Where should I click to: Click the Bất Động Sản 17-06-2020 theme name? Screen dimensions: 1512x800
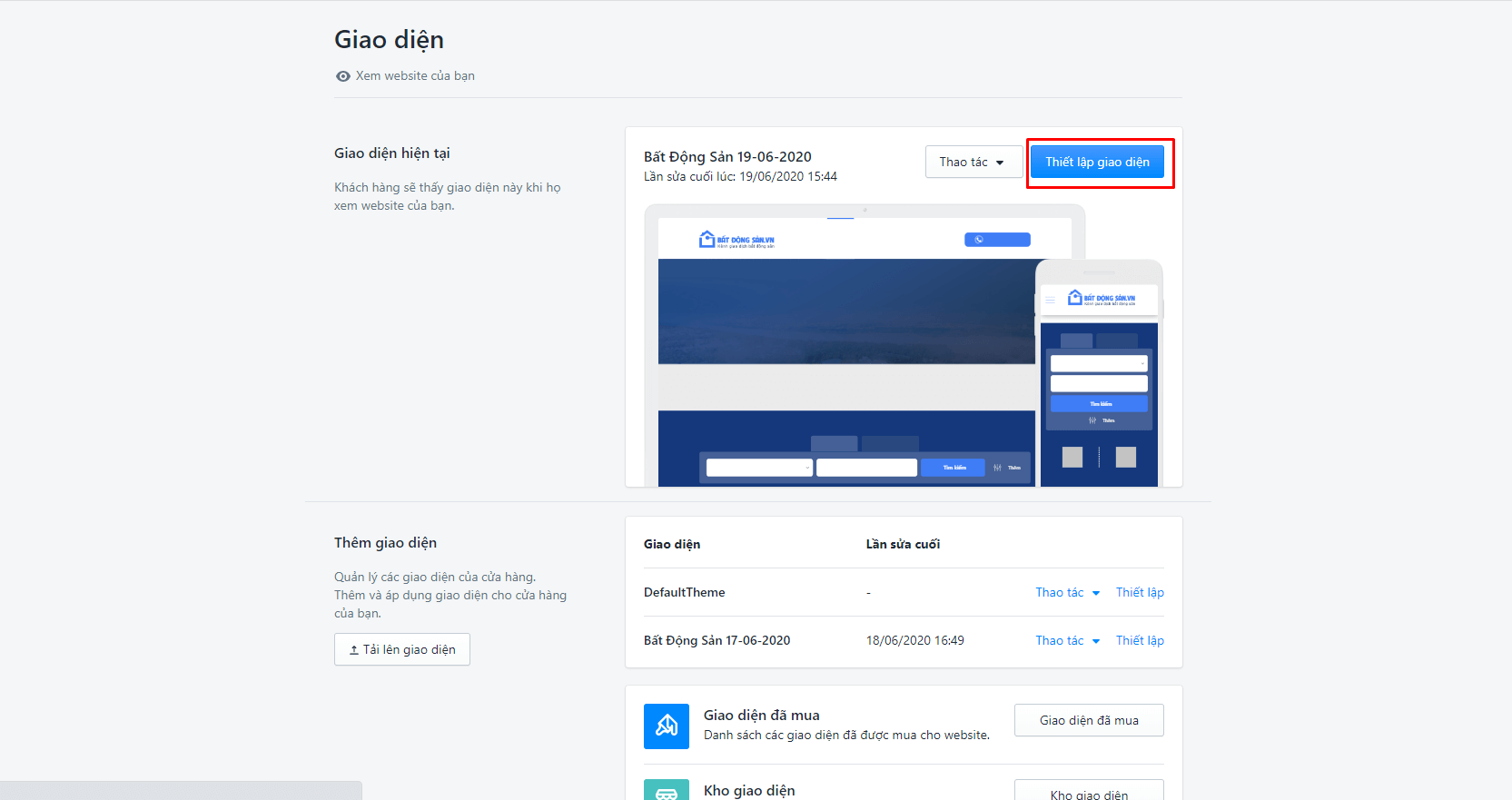coord(717,640)
